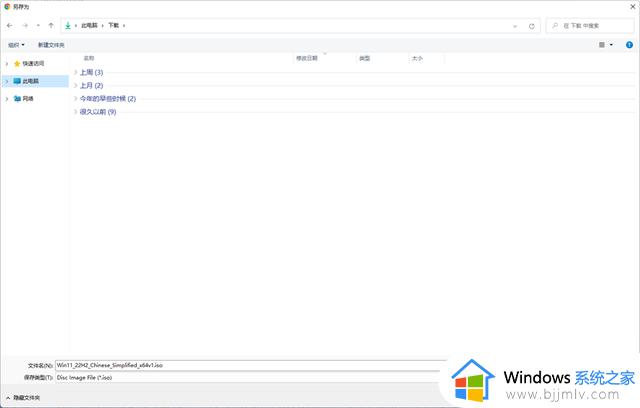Viewport: 640px width, 408px height.
Task: Open the 保存类型 Disc Image File dropdown
Action: [x=251, y=377]
